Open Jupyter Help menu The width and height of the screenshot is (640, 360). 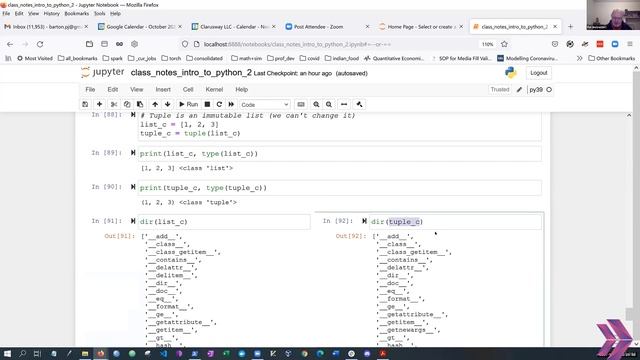pos(242,89)
